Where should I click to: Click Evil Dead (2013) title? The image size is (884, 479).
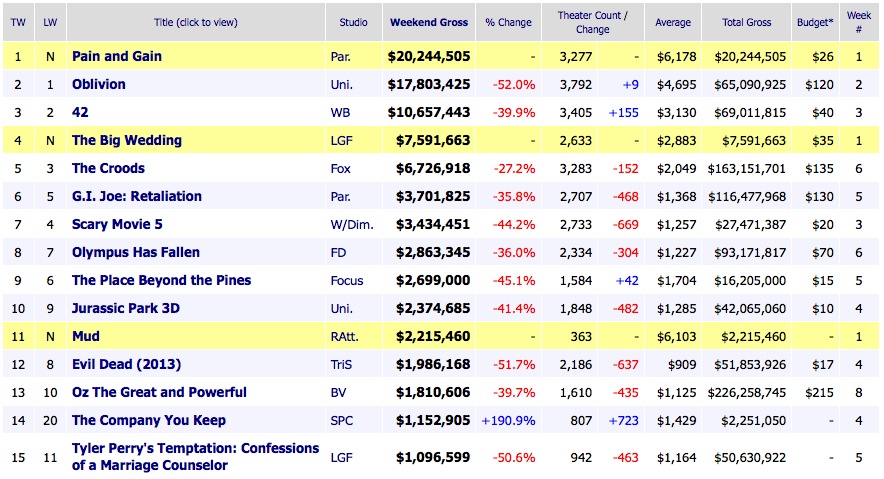click(126, 365)
